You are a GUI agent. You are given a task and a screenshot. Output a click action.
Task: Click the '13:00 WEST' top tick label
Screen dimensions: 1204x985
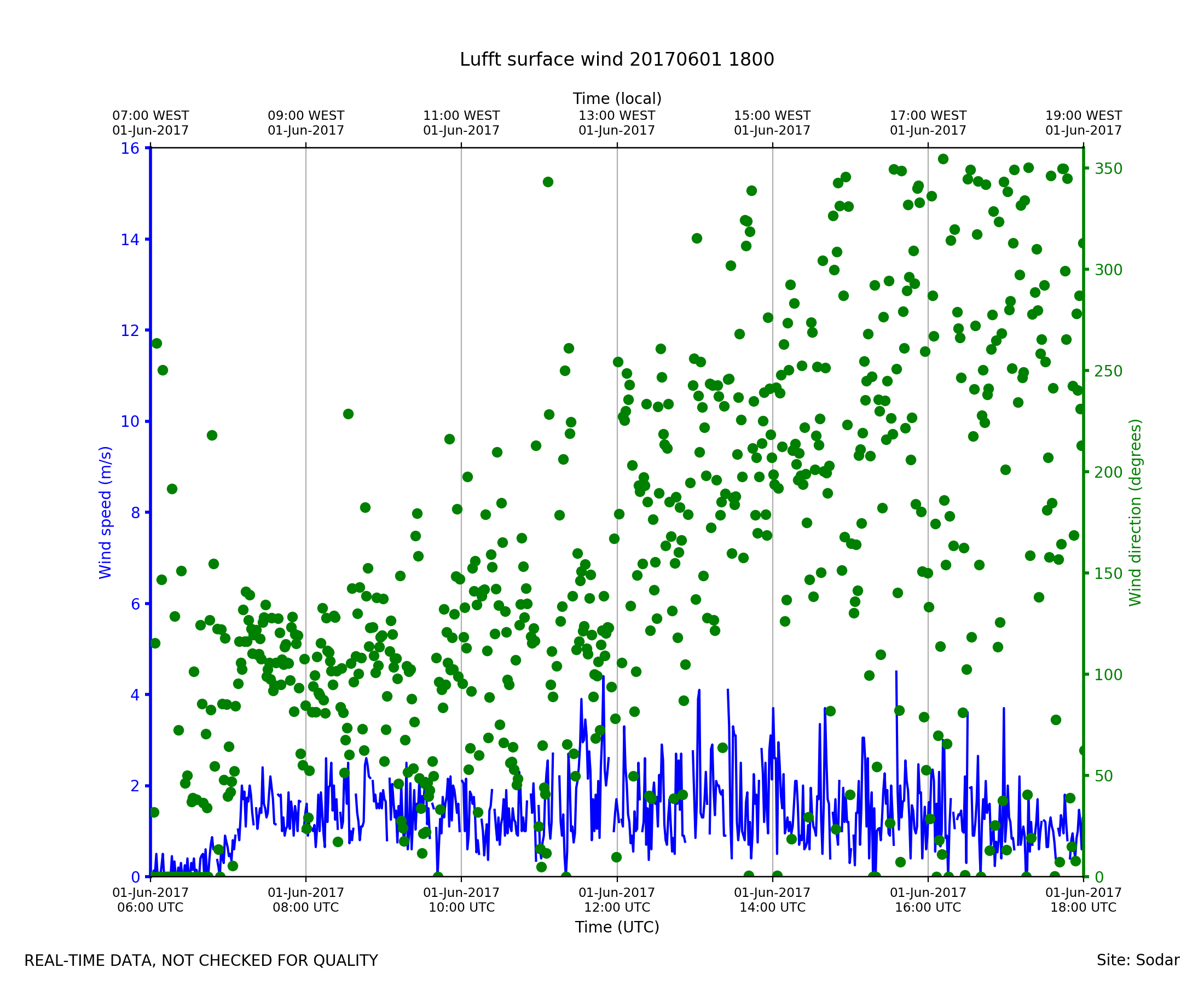(617, 116)
